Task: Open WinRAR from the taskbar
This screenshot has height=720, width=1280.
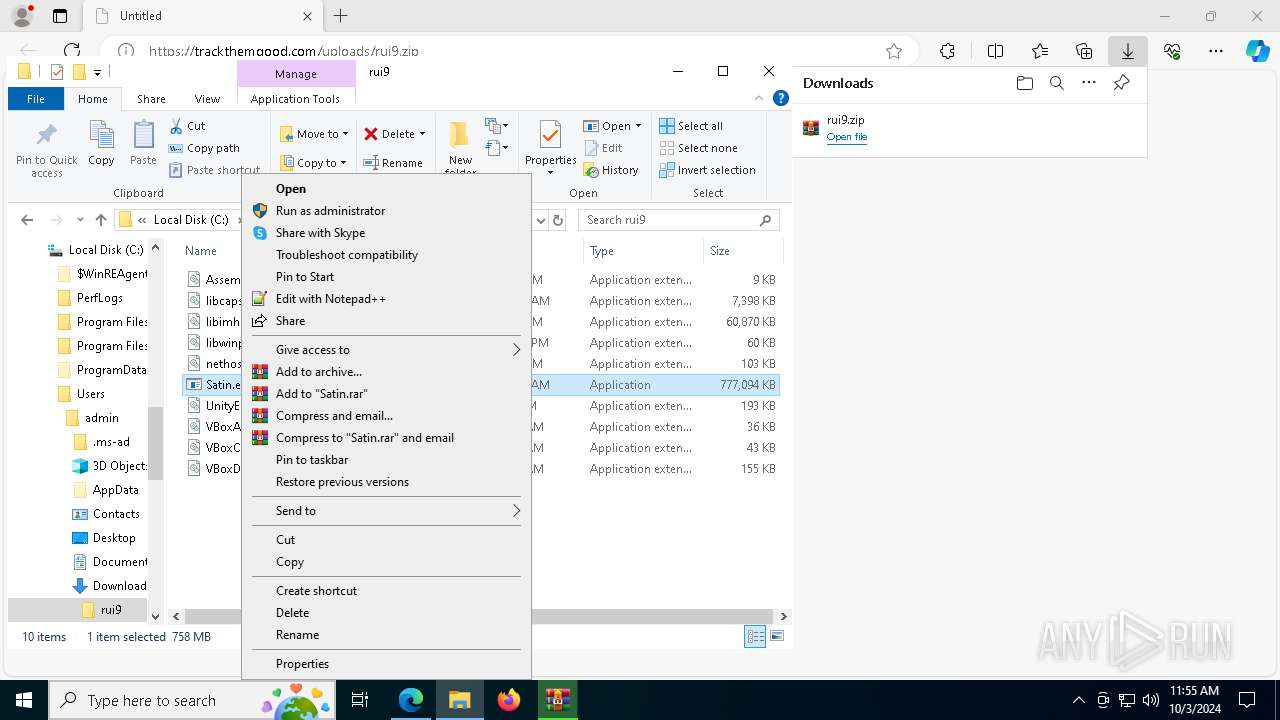Action: [x=557, y=700]
